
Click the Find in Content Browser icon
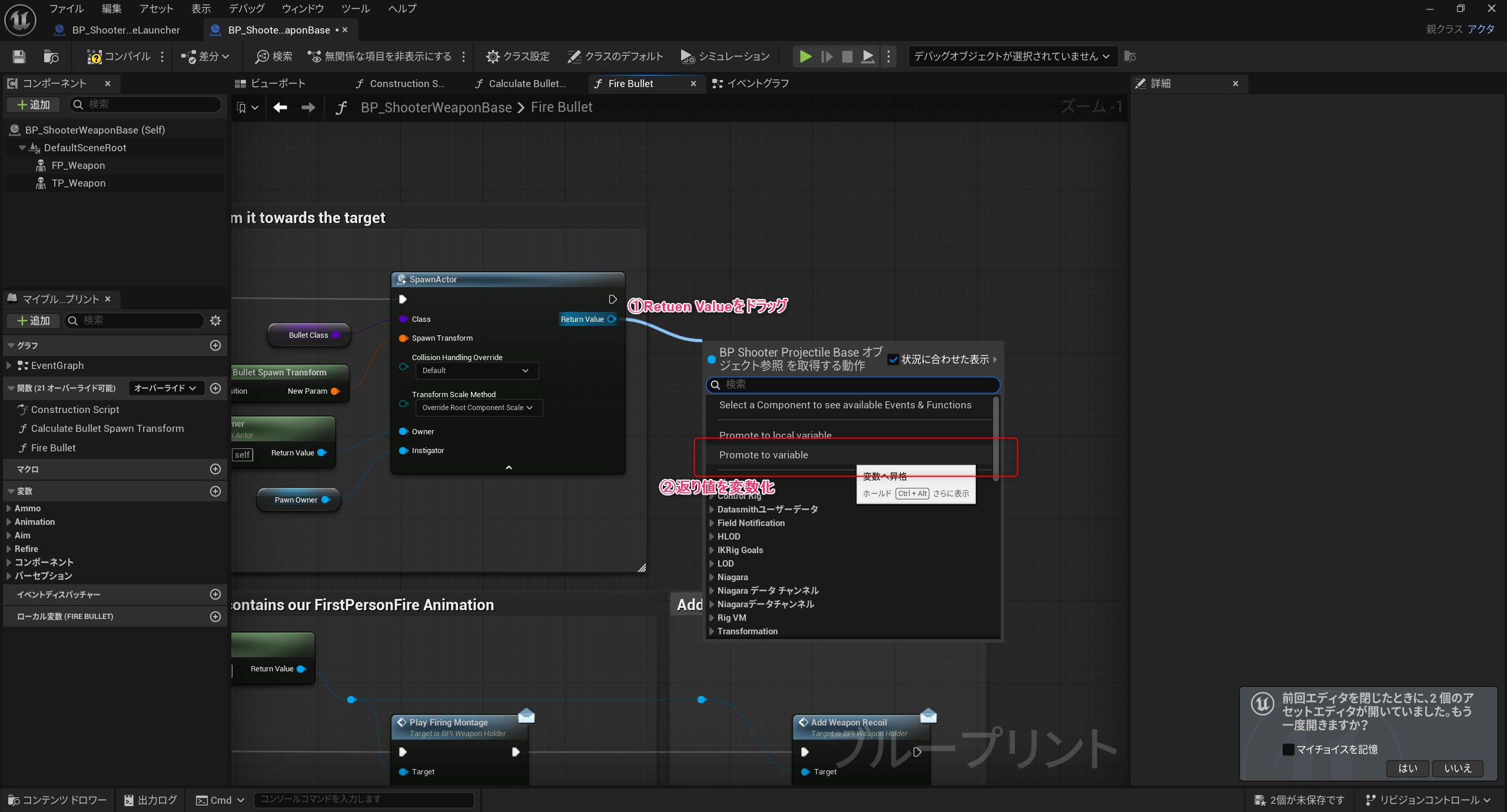(51, 56)
